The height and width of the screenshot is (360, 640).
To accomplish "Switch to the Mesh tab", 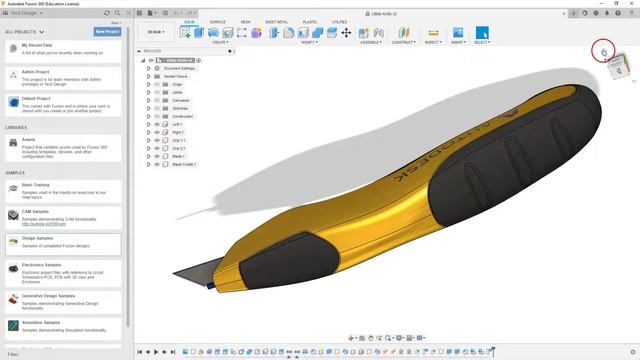I will pyautogui.click(x=245, y=22).
